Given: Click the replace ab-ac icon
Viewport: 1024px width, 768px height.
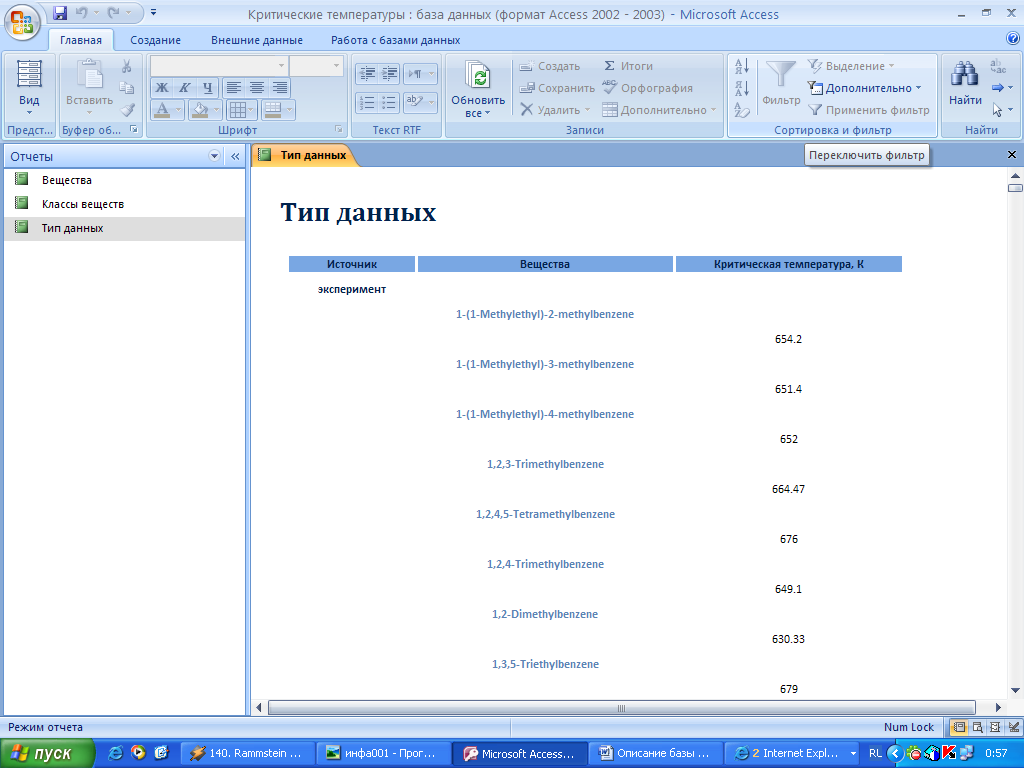Looking at the screenshot, I should (998, 66).
